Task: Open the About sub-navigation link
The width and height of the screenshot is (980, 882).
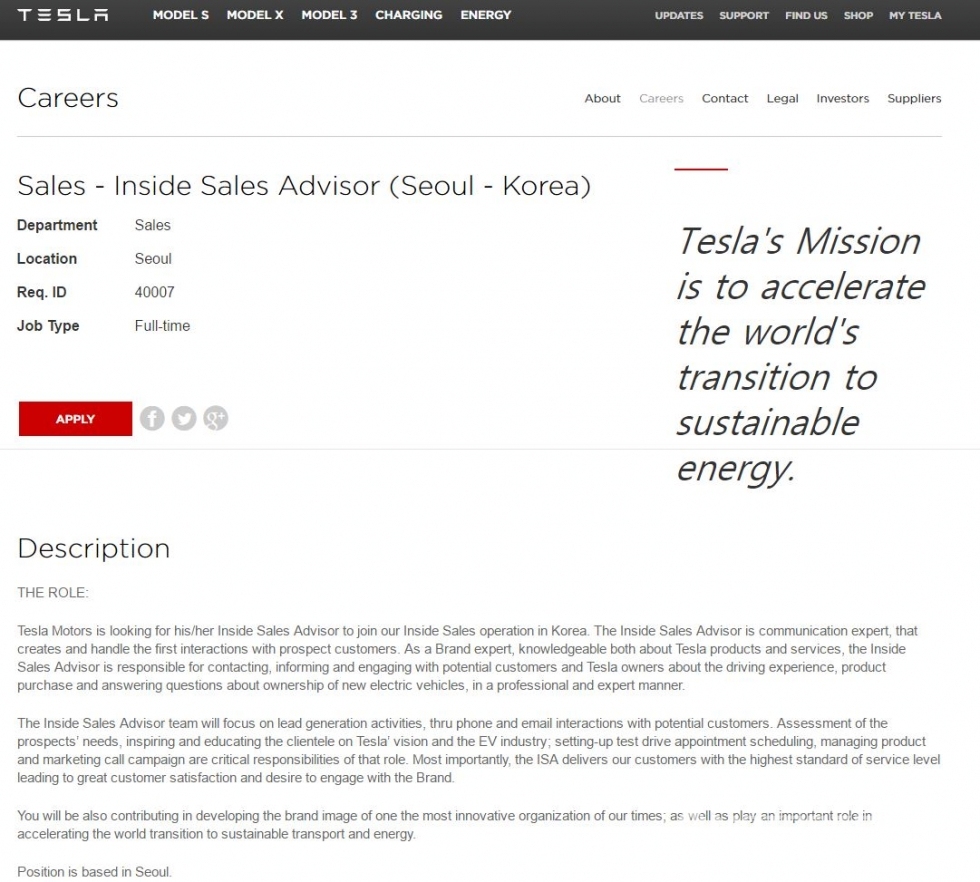Action: pyautogui.click(x=603, y=98)
